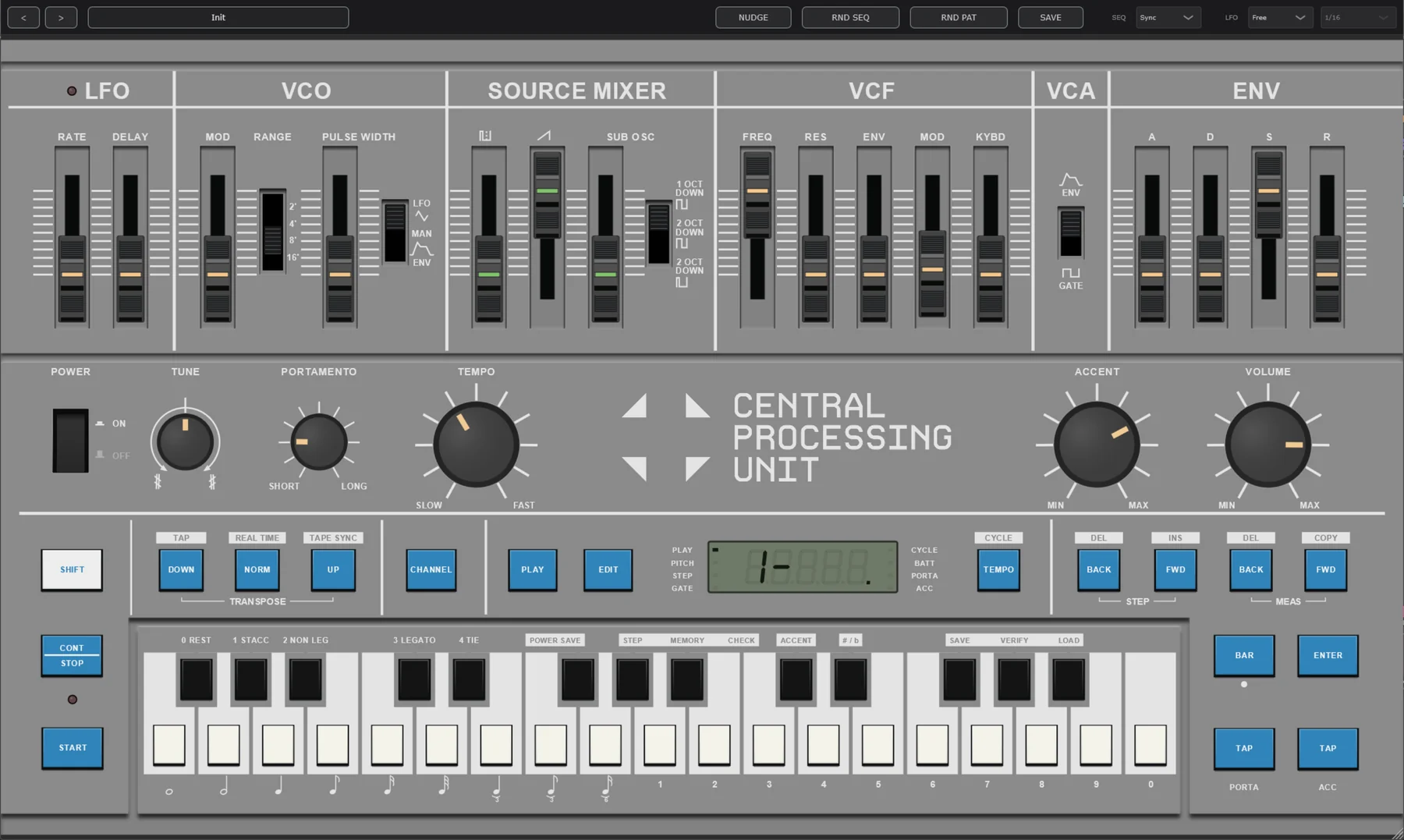Click the Init preset name field
1404x840 pixels.
[218, 17]
